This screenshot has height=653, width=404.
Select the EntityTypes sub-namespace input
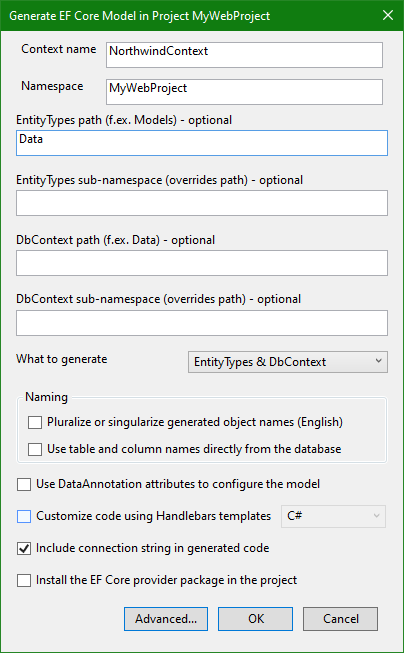[x=202, y=203]
